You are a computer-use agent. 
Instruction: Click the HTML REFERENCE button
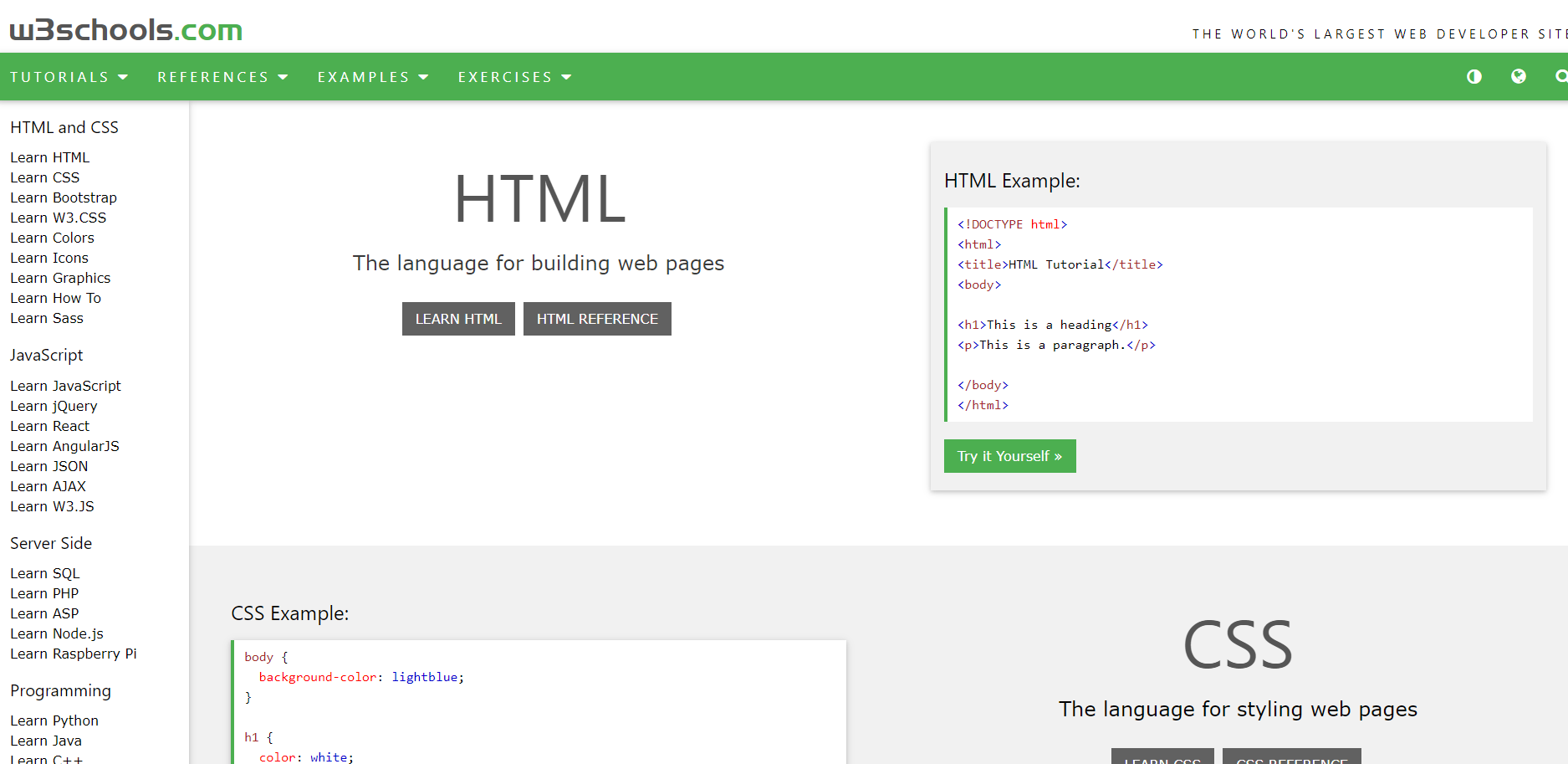(597, 319)
